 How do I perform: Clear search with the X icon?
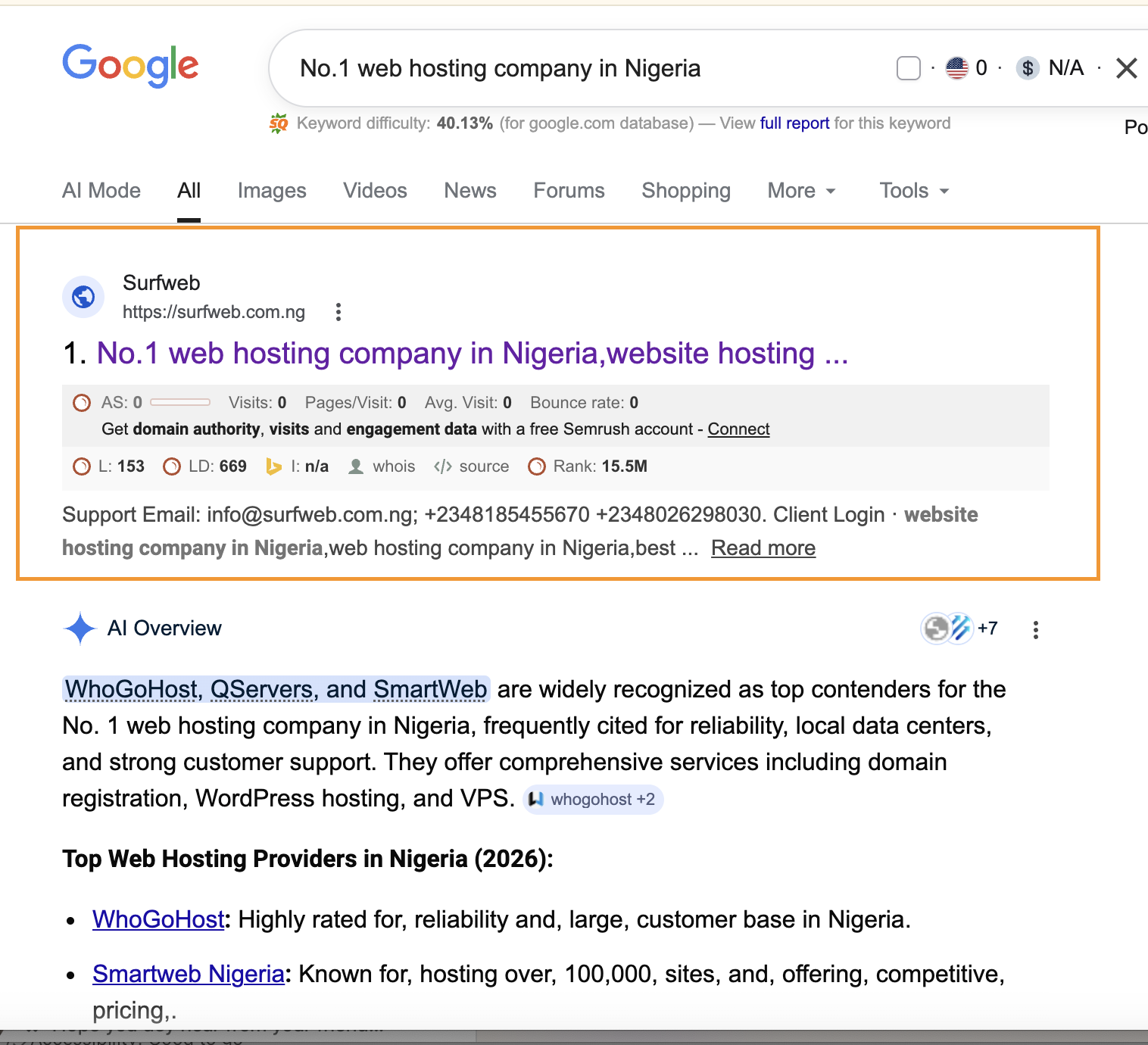point(1126,69)
